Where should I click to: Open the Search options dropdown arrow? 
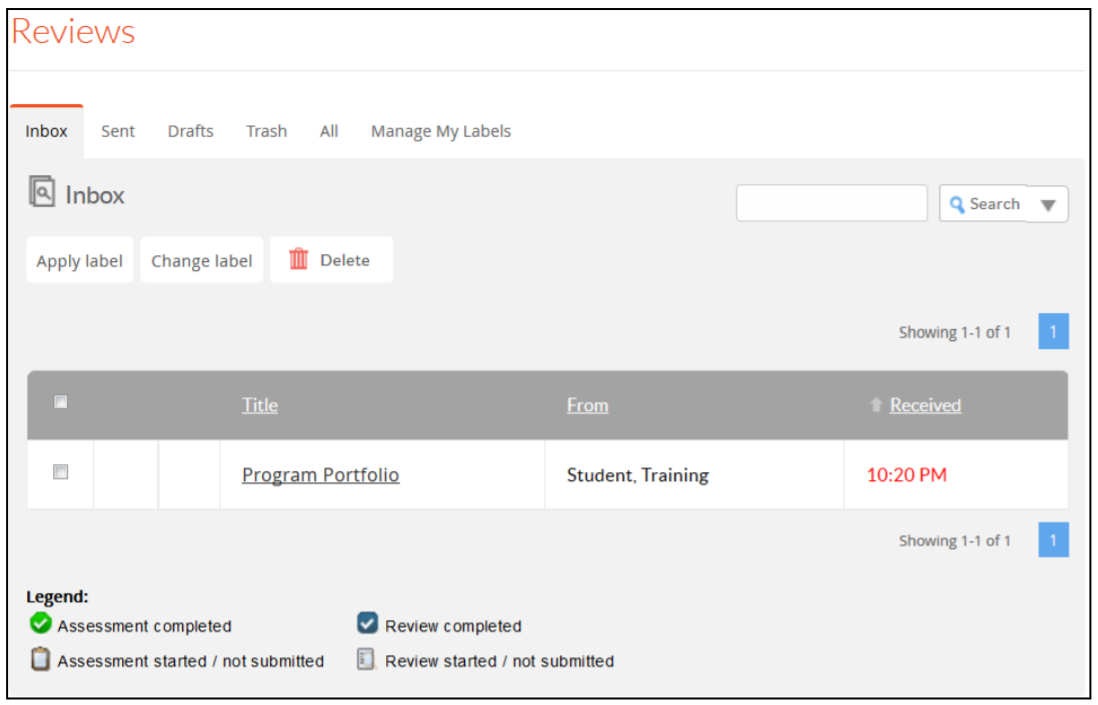pyautogui.click(x=1048, y=203)
